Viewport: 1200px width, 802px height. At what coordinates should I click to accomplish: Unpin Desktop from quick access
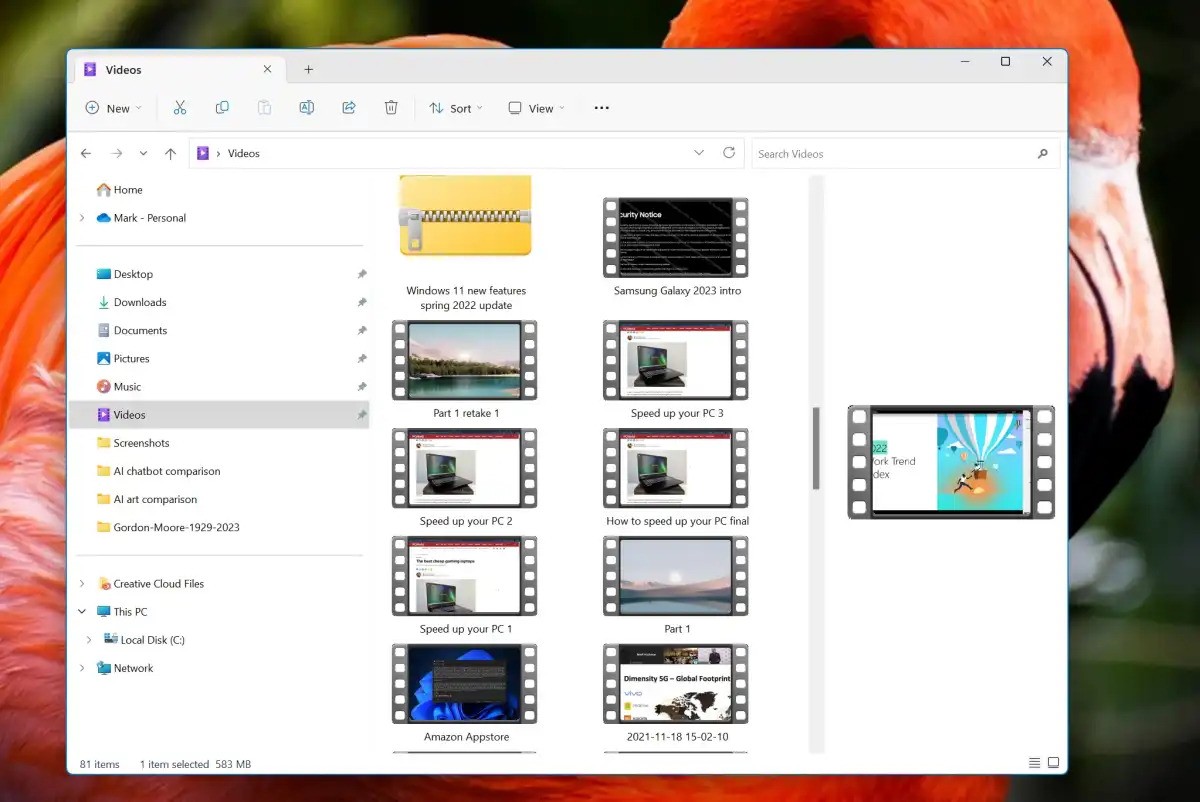tap(362, 274)
